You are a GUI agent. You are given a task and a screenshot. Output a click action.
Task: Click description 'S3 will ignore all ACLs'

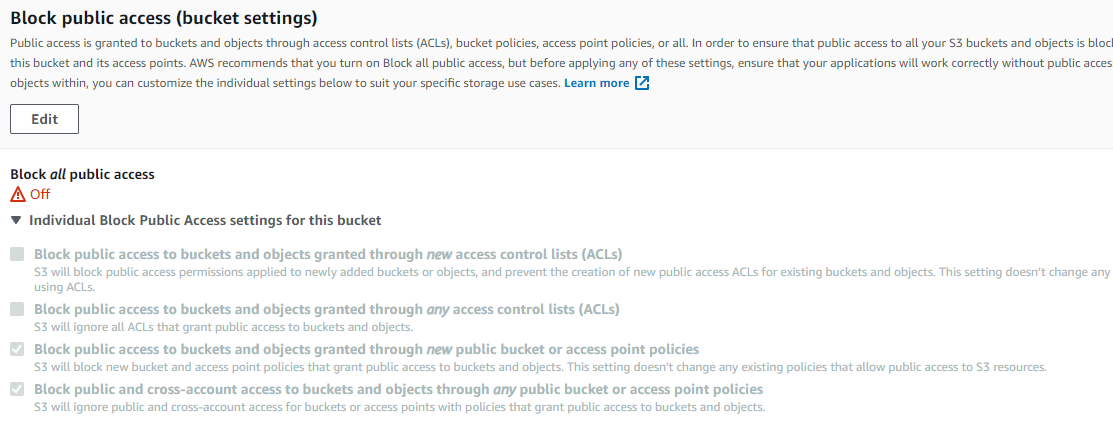tap(224, 327)
